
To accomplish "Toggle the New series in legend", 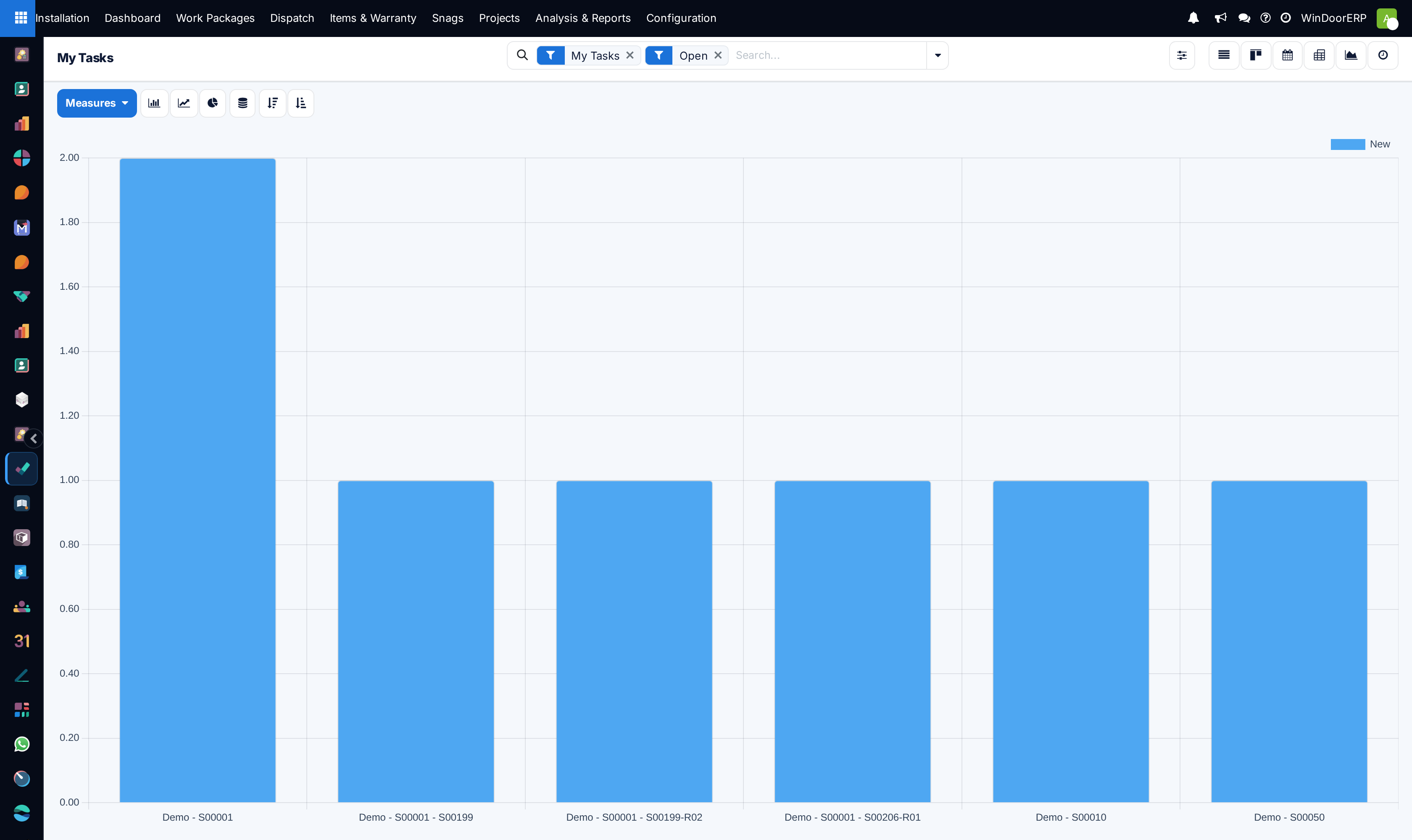I will pyautogui.click(x=1360, y=144).
